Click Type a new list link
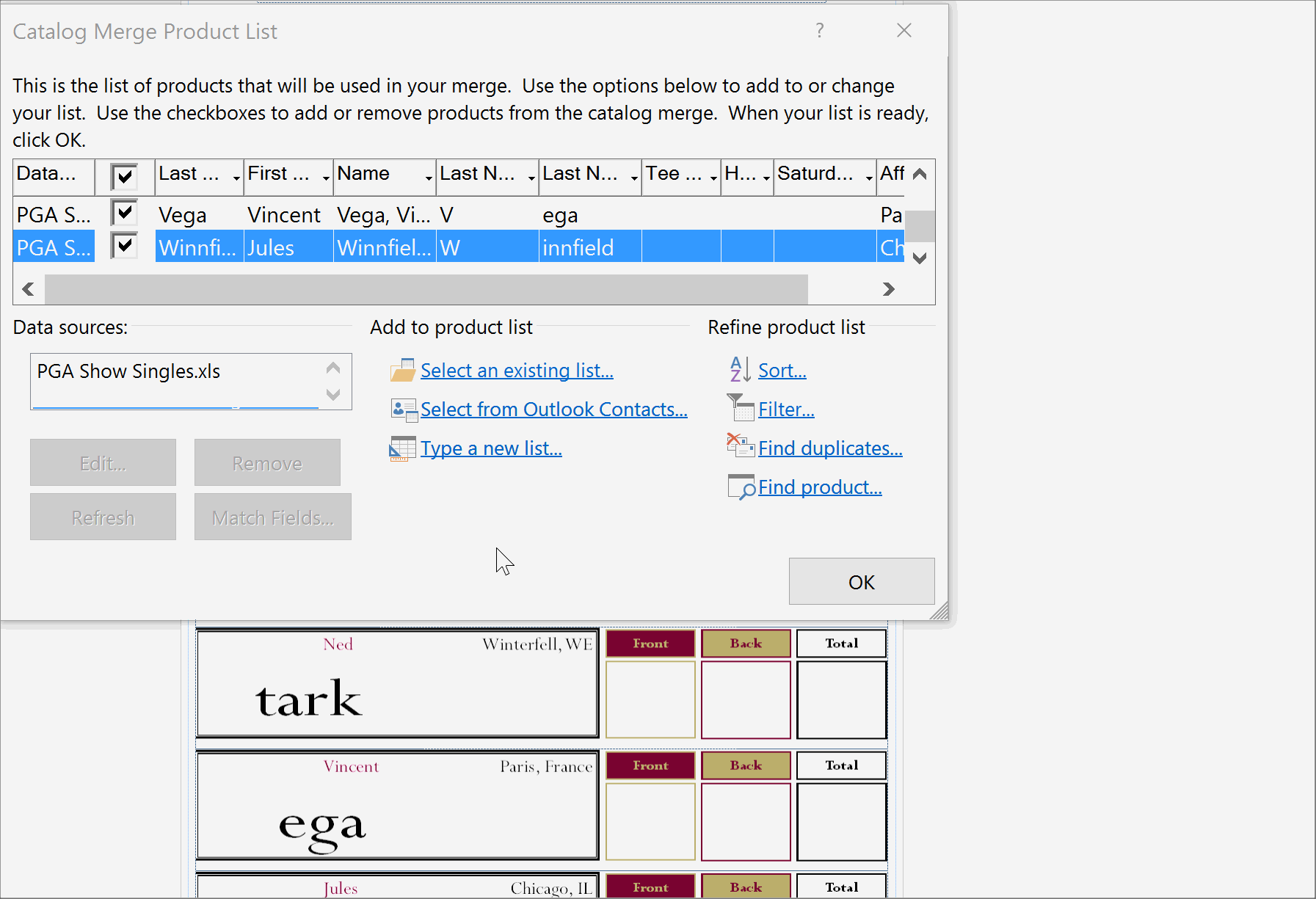 pos(491,448)
